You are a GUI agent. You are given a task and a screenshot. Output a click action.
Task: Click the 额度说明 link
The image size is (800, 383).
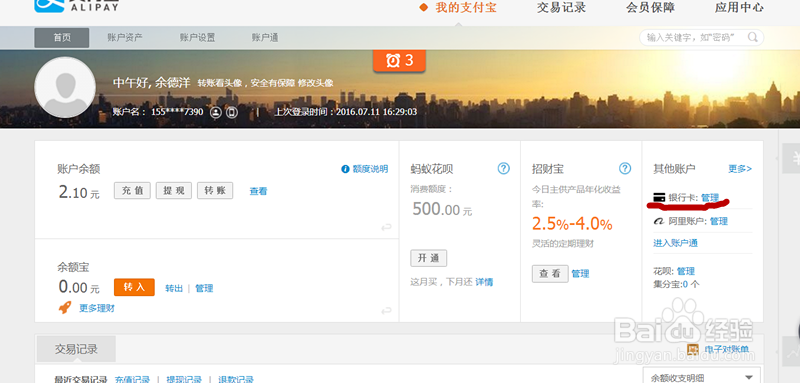tap(370, 169)
